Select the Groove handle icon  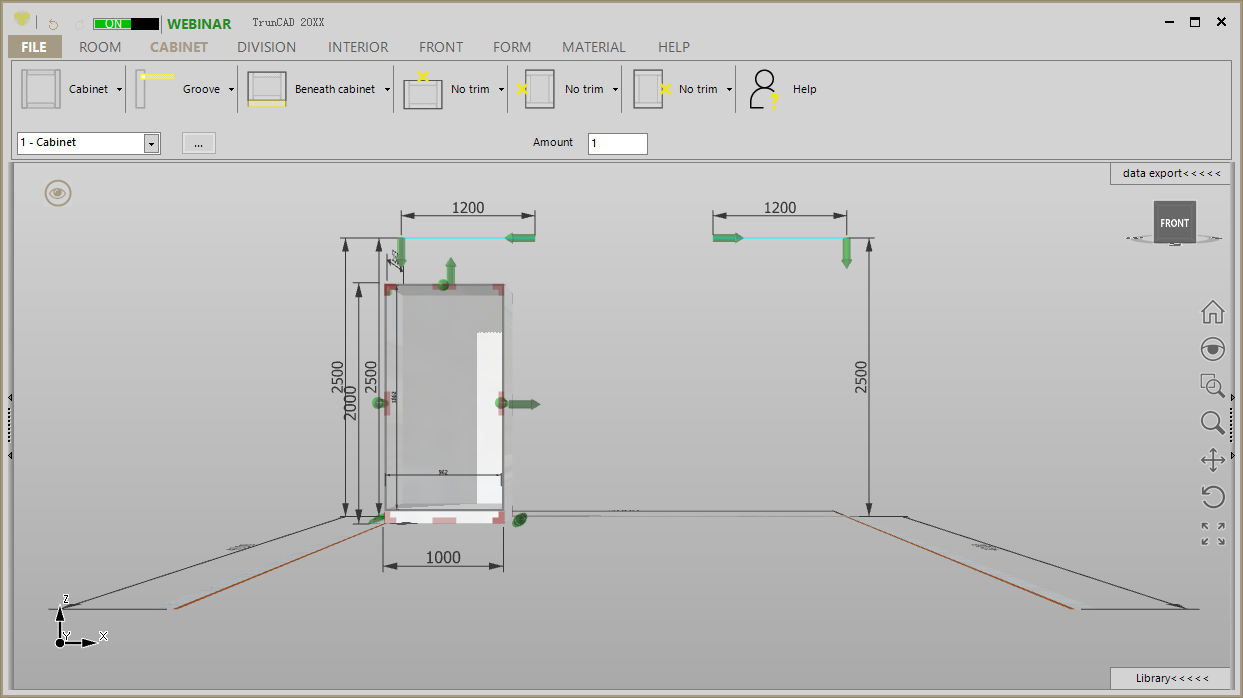click(x=155, y=89)
